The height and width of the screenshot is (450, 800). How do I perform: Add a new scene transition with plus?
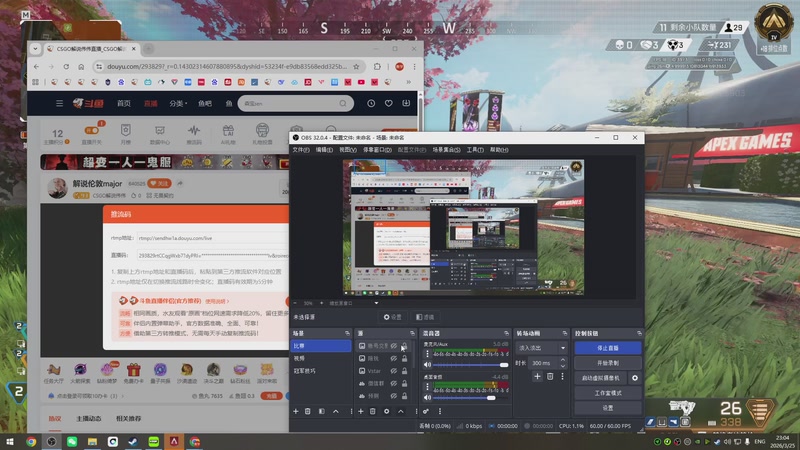[x=537, y=376]
